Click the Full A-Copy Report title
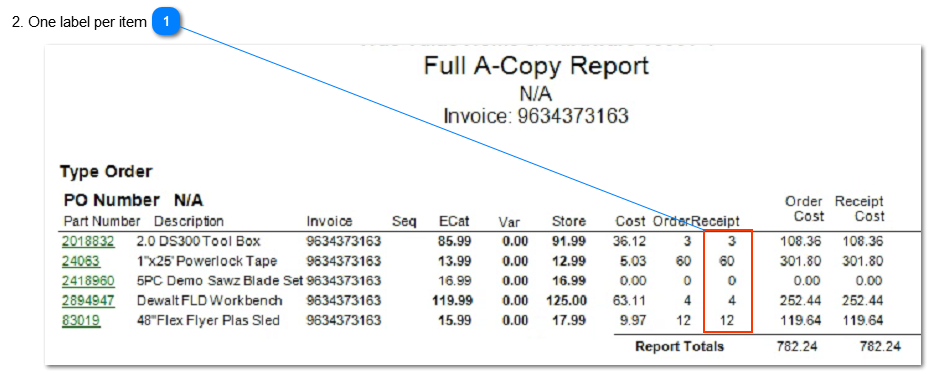This screenshot has width=930, height=374. coord(536,66)
